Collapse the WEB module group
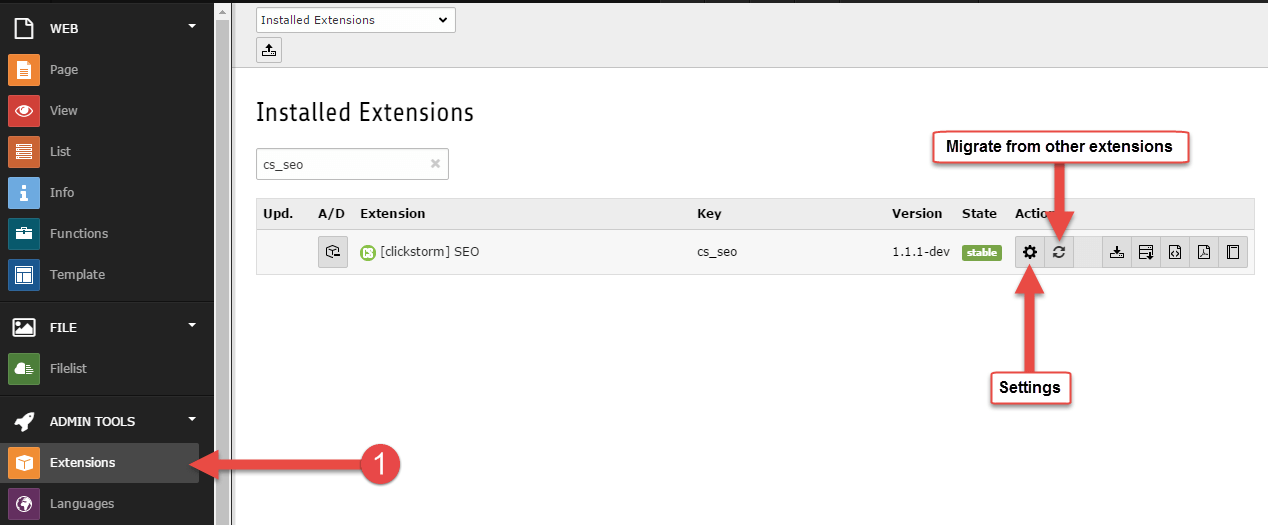The height and width of the screenshot is (525, 1268). [192, 27]
